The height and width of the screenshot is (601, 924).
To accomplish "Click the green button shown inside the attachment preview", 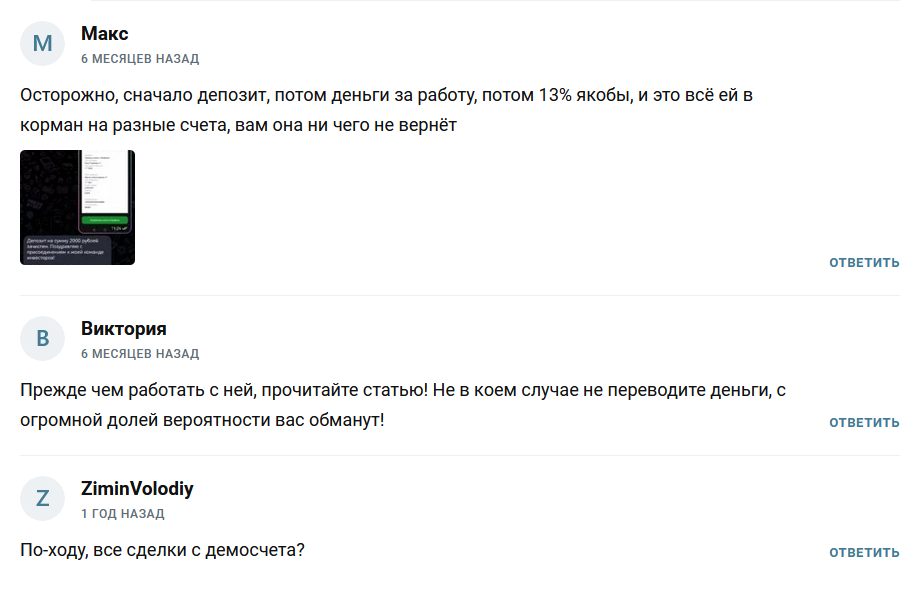I will (x=105, y=219).
